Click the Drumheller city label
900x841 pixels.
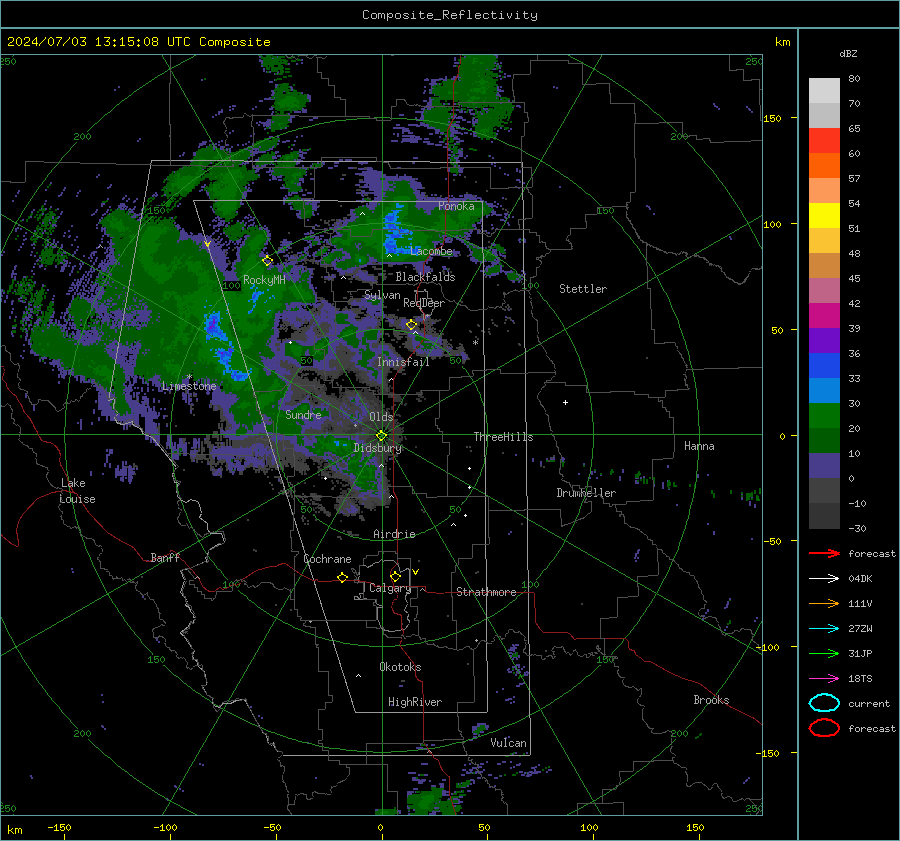586,493
